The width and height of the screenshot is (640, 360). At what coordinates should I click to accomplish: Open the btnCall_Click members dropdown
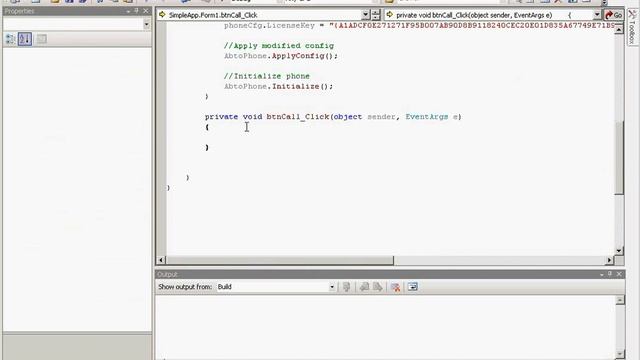597,15
